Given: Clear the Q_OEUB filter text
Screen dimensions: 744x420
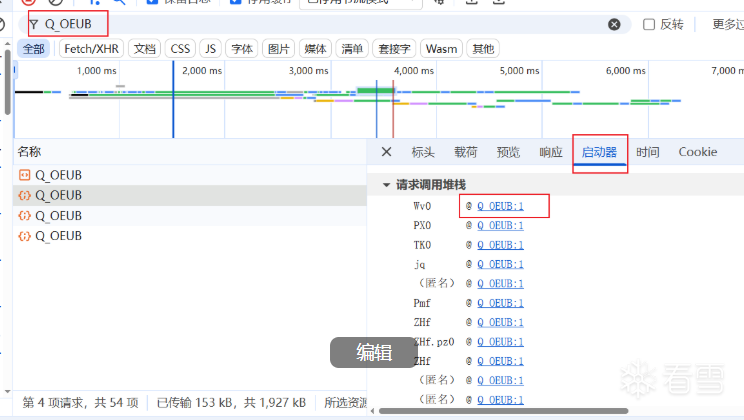Looking at the screenshot, I should pos(614,24).
